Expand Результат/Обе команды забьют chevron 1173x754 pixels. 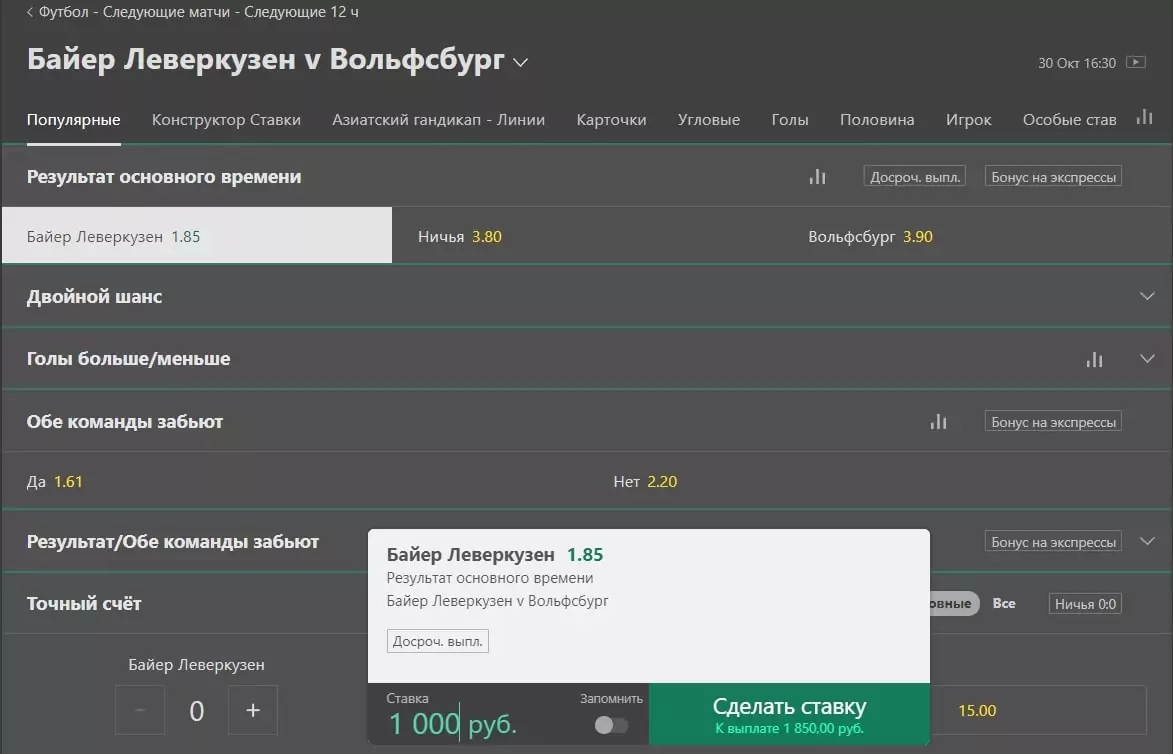pyautogui.click(x=1147, y=541)
